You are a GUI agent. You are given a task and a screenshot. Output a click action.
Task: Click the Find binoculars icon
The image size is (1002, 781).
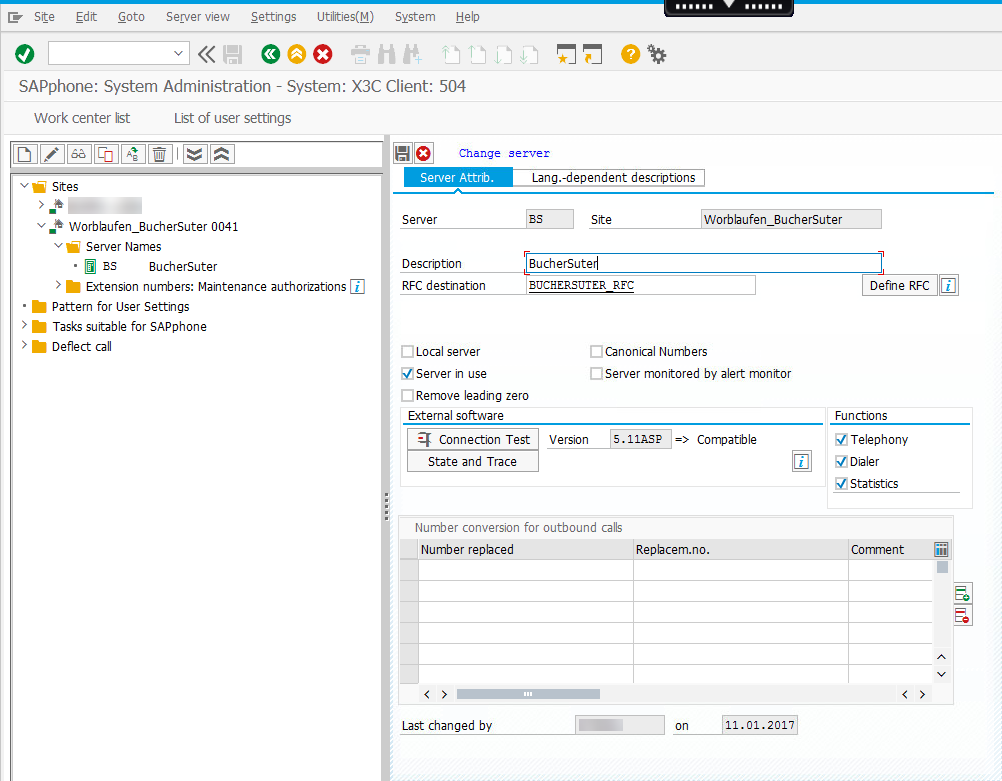coord(387,54)
